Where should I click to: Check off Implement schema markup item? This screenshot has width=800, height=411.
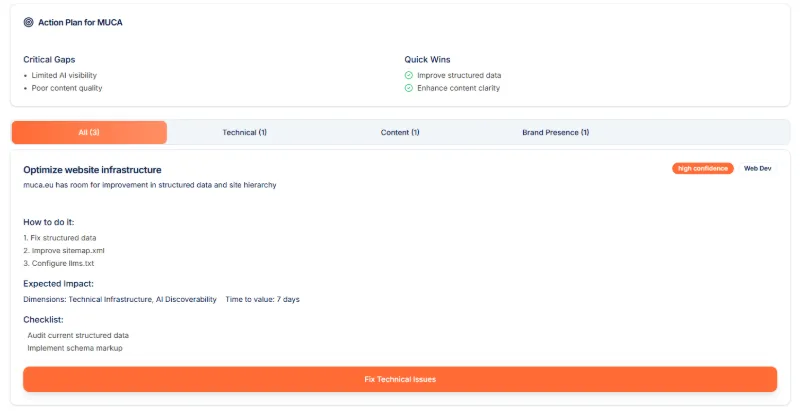tap(74, 348)
